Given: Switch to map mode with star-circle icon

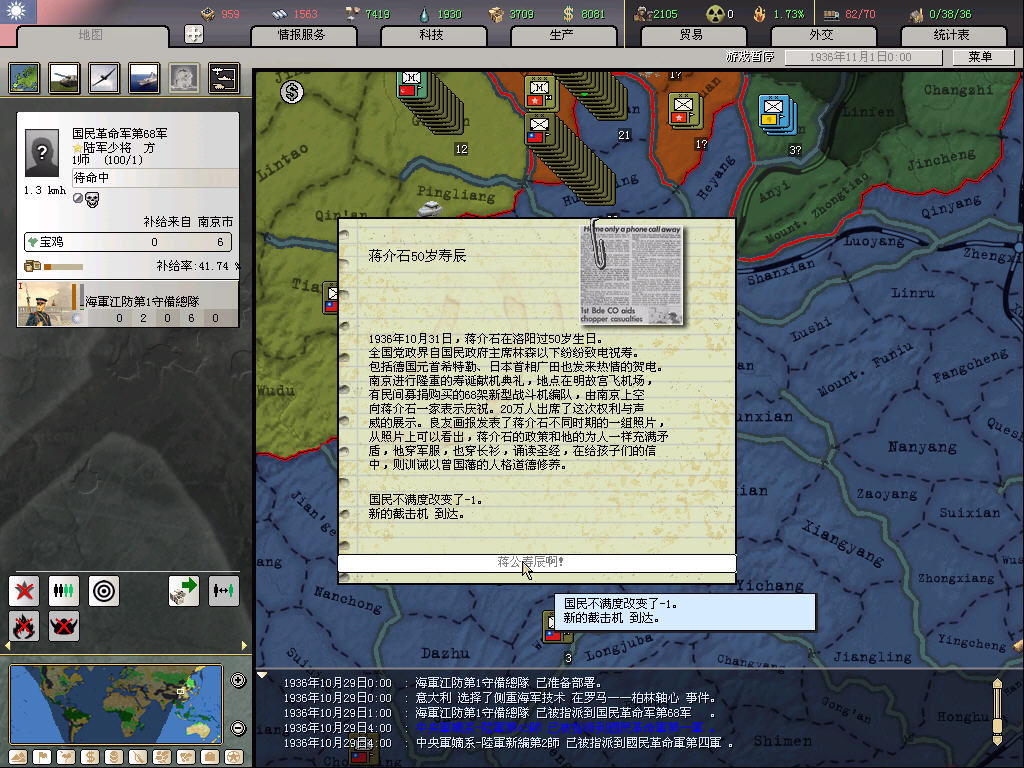Looking at the screenshot, I should click(234, 757).
